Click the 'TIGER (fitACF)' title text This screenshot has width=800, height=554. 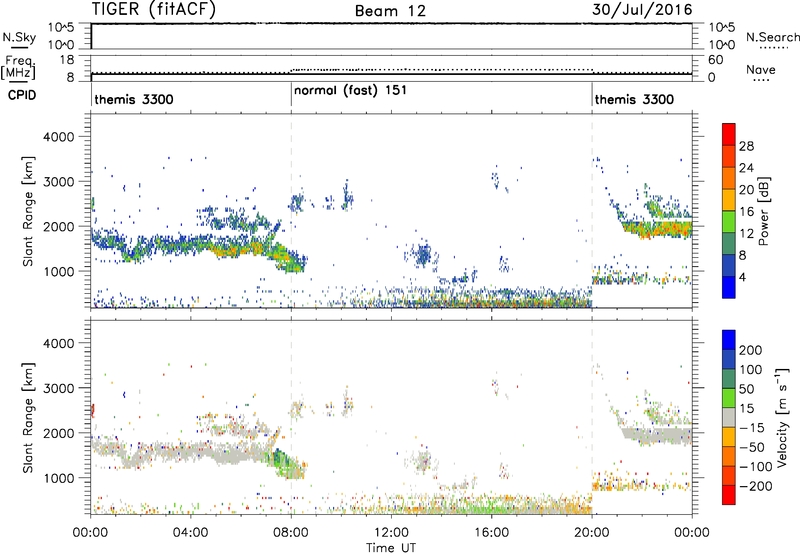coord(154,9)
